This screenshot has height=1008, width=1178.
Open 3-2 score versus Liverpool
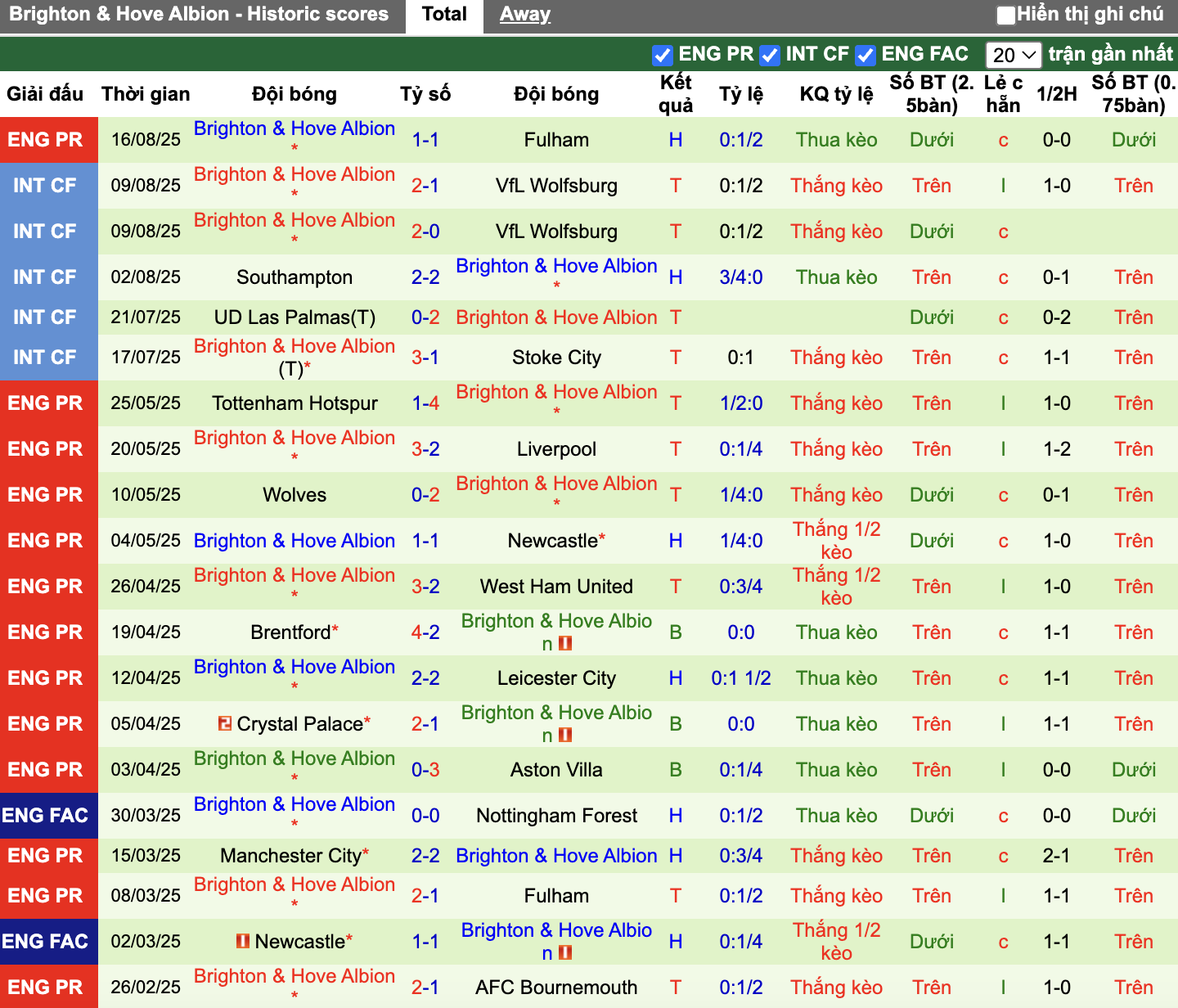(425, 449)
